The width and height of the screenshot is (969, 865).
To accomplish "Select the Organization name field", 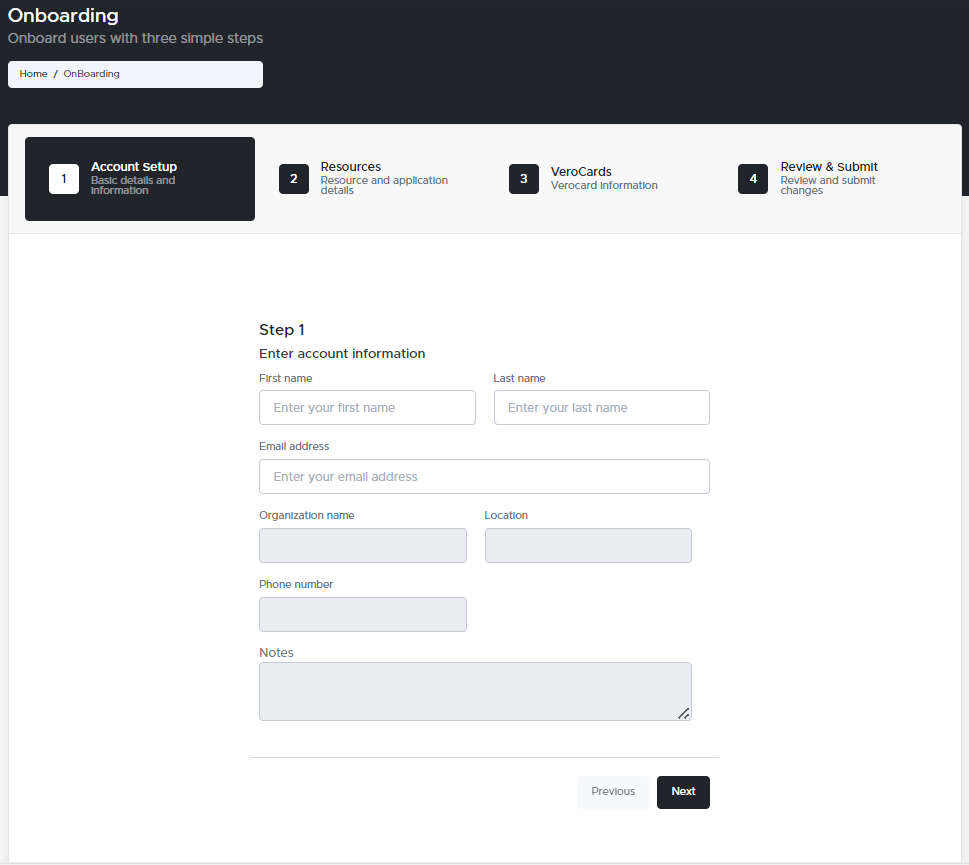I will [362, 545].
